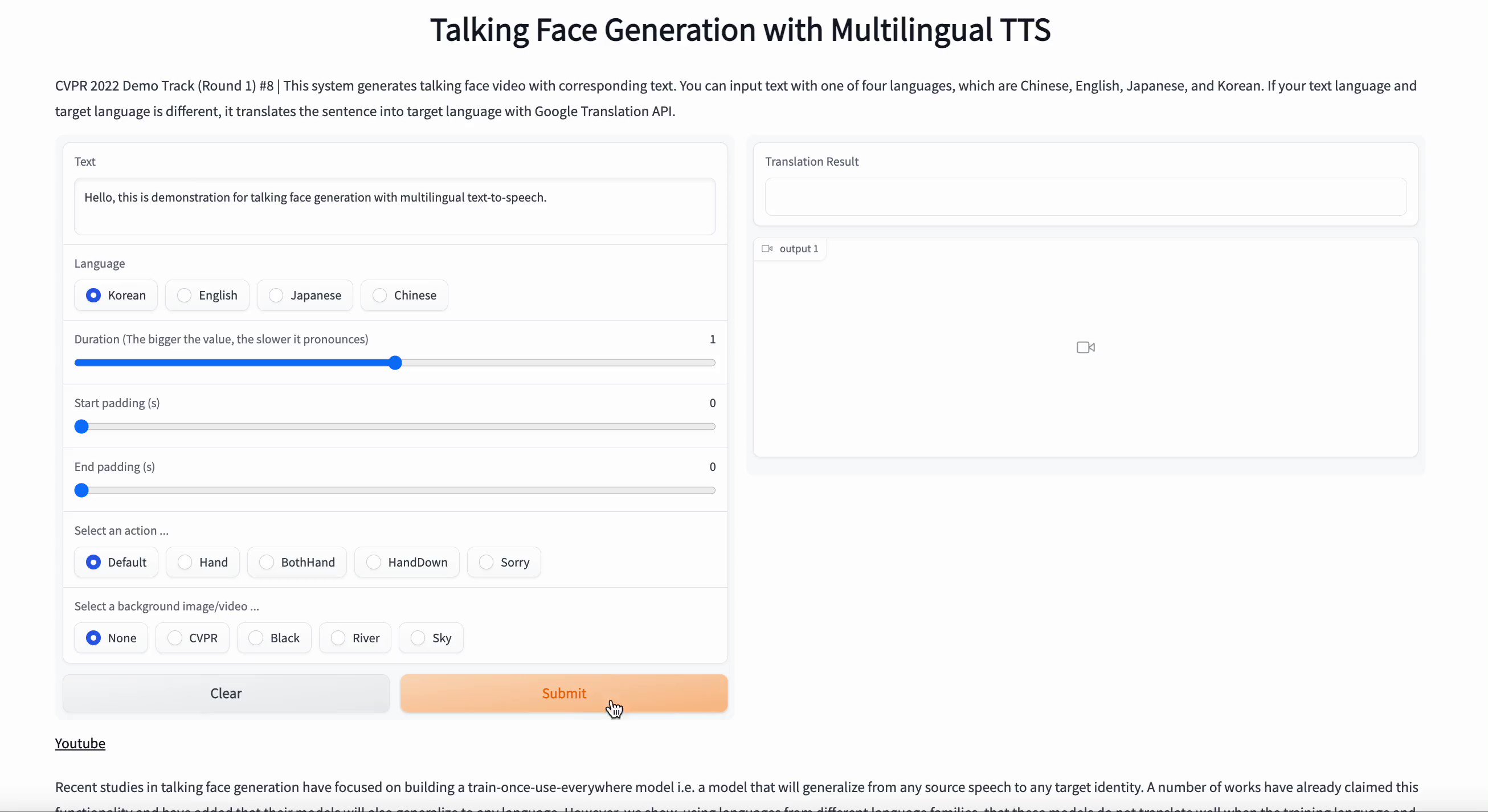Select the River background
The height and width of the screenshot is (812, 1488).
coord(338,638)
